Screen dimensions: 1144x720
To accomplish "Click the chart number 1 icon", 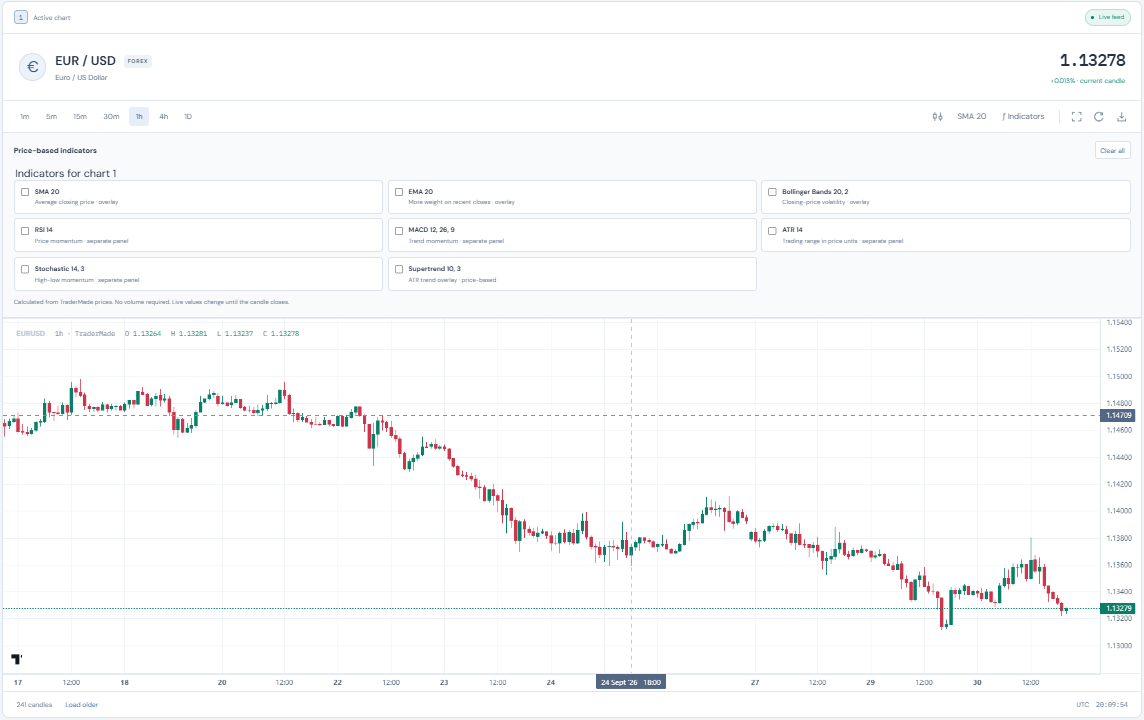I will pyautogui.click(x=20, y=17).
